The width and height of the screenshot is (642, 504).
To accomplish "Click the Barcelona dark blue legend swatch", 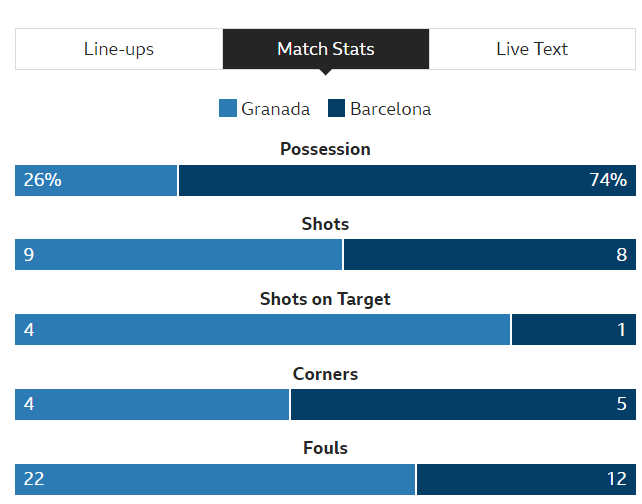I will (337, 109).
